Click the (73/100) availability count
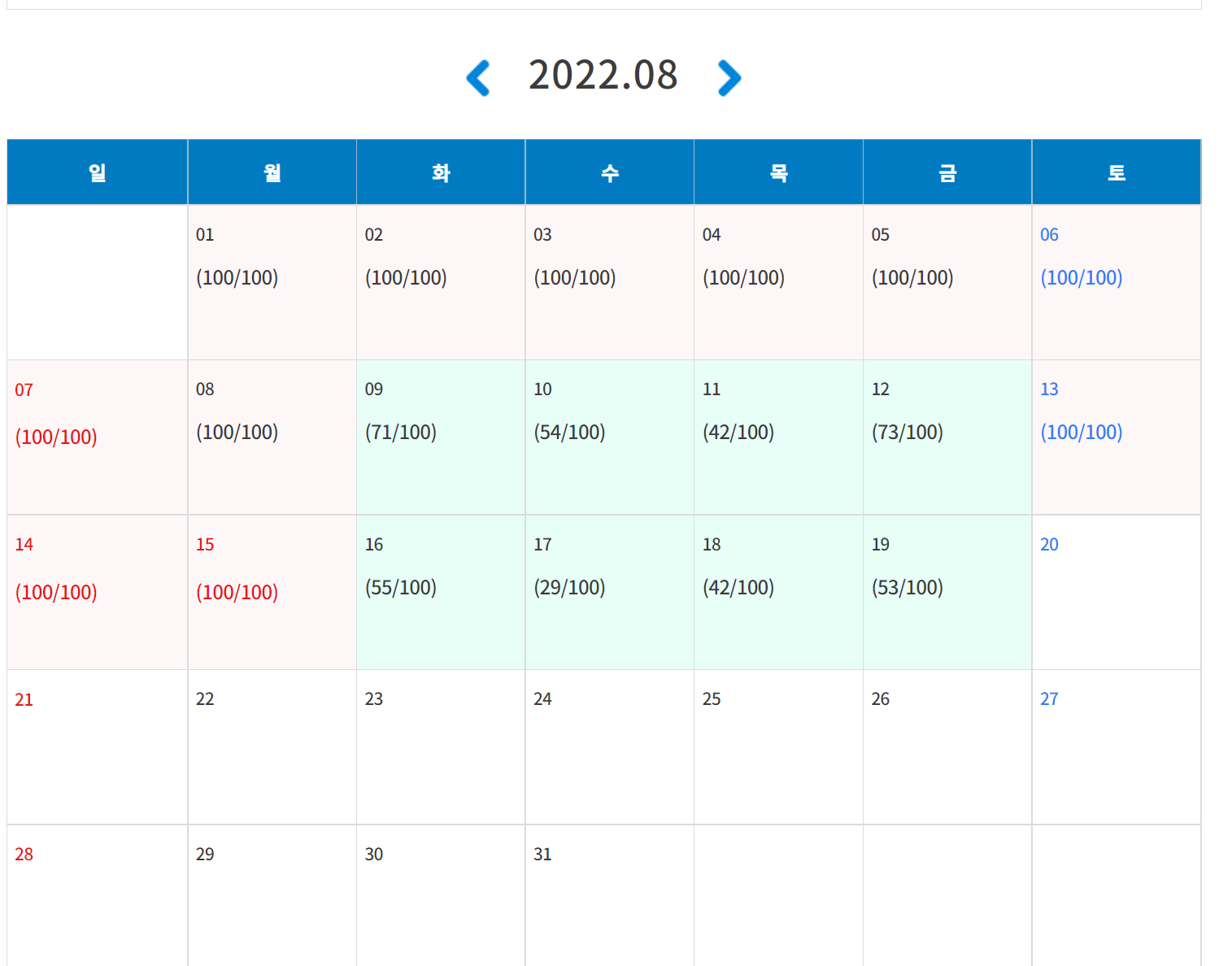Screen dimensions: 1232x966 [x=908, y=433]
